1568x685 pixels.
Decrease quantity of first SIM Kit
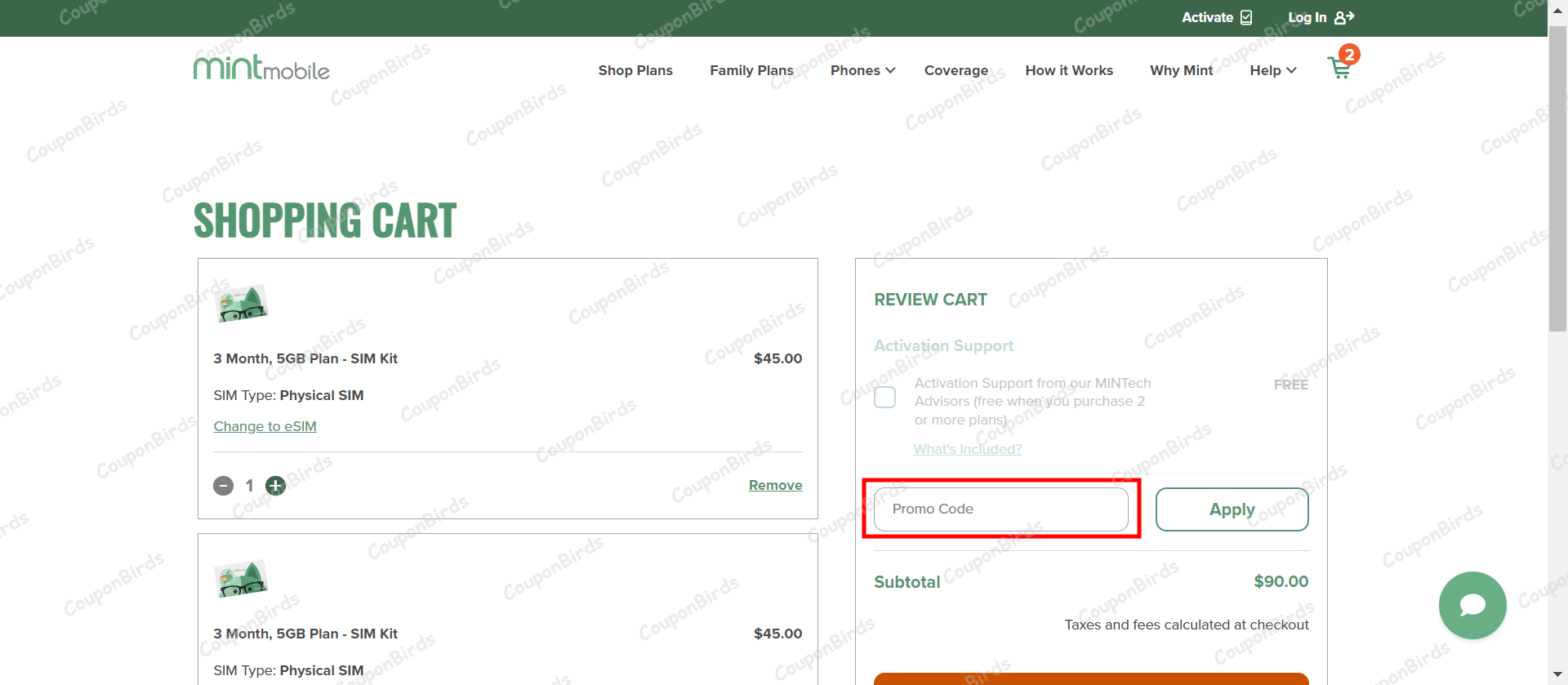pos(223,486)
